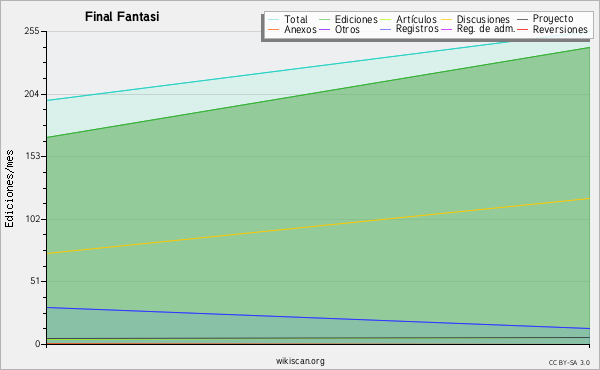
Task: Click the 153 y-axis value
Action: pos(32,156)
